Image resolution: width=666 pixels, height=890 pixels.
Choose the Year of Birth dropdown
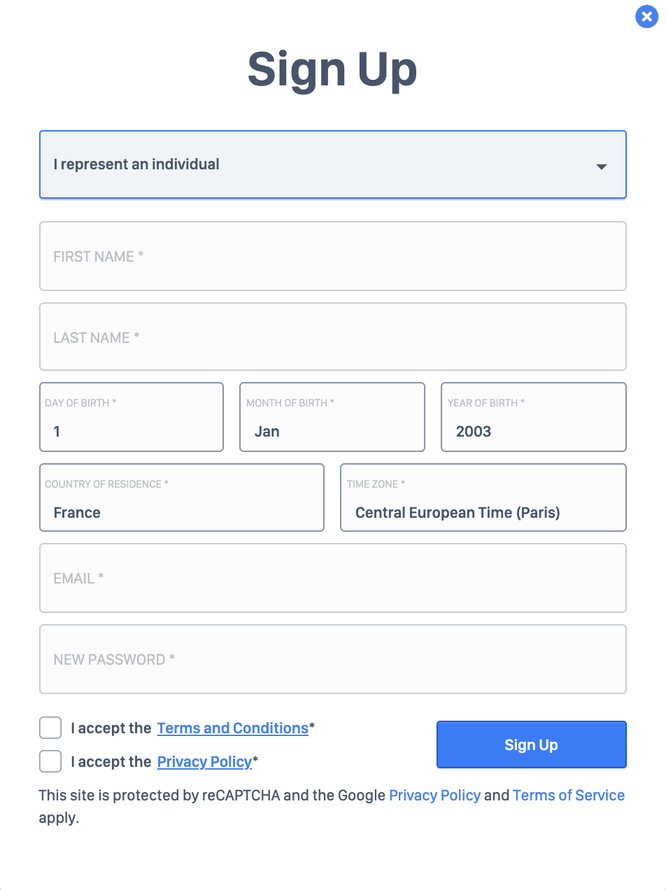[x=533, y=418]
